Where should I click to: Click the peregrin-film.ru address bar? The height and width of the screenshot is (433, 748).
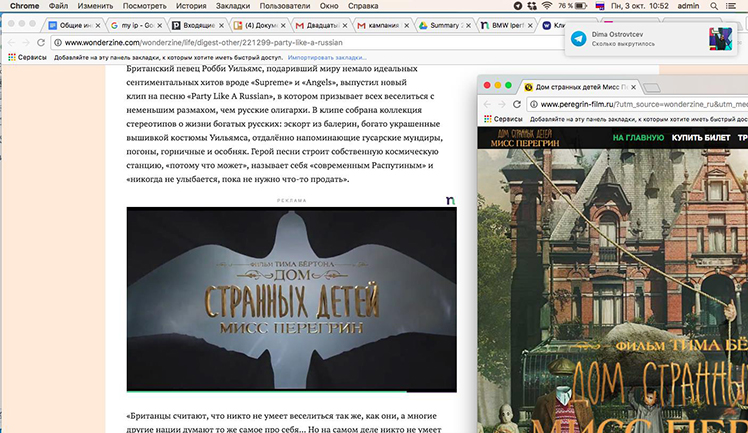click(x=637, y=104)
